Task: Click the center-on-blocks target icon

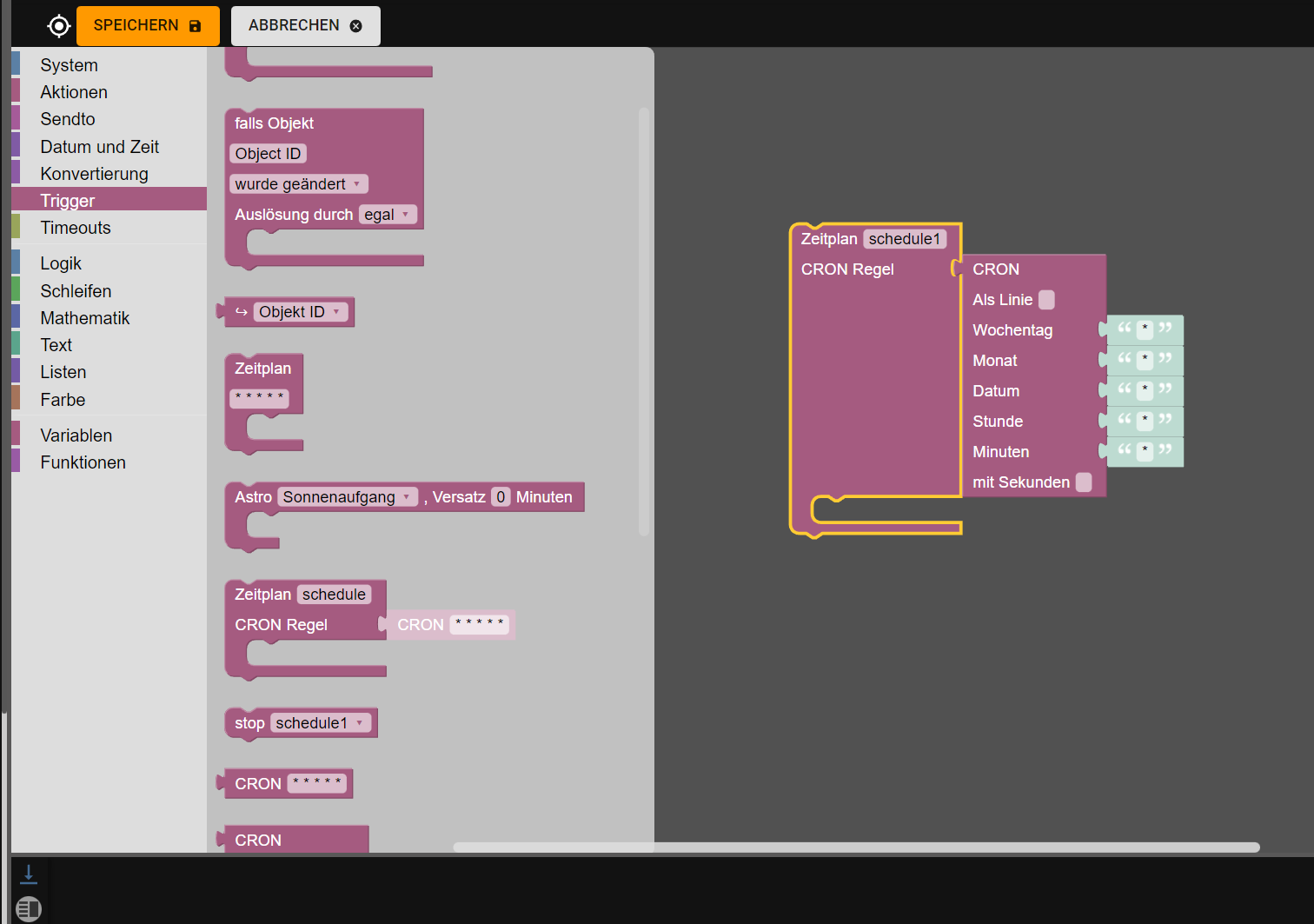Action: pyautogui.click(x=58, y=26)
